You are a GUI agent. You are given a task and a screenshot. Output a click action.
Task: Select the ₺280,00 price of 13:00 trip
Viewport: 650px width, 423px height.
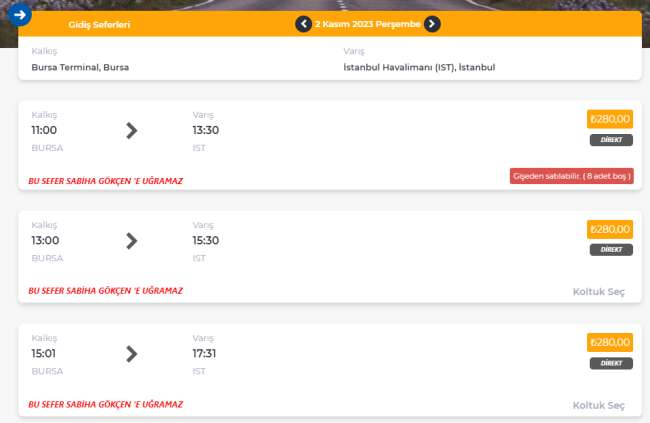[610, 229]
